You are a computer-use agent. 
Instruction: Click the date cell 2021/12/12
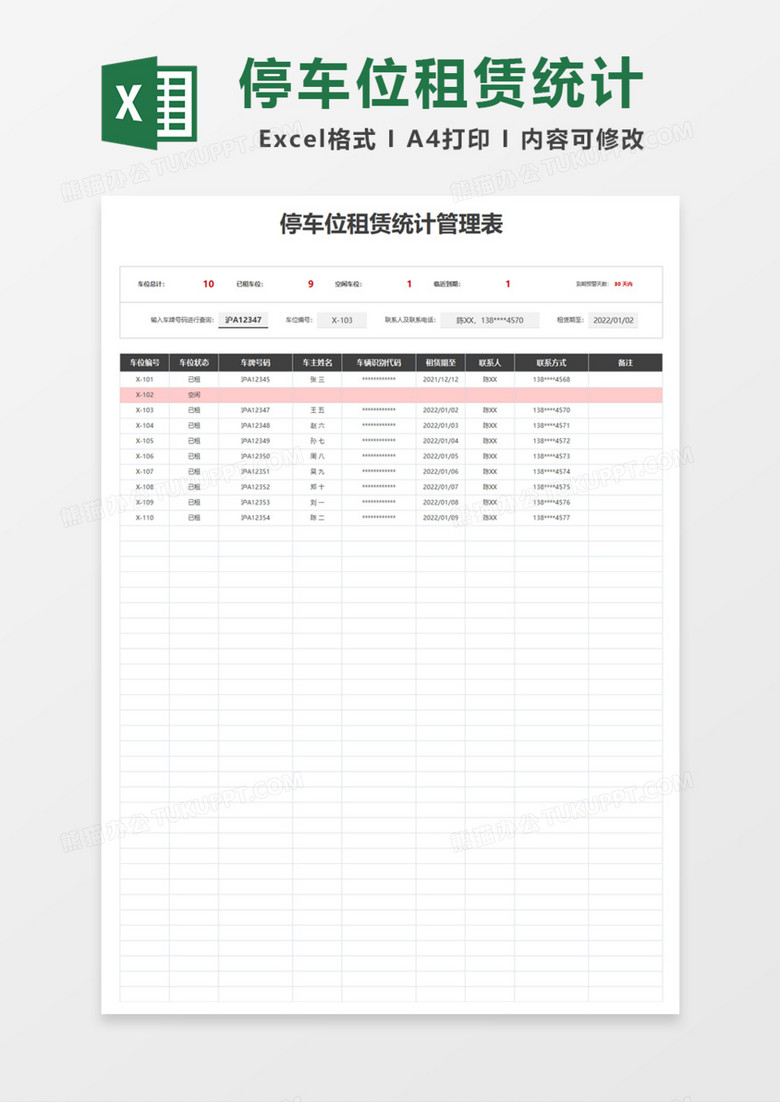pyautogui.click(x=440, y=380)
